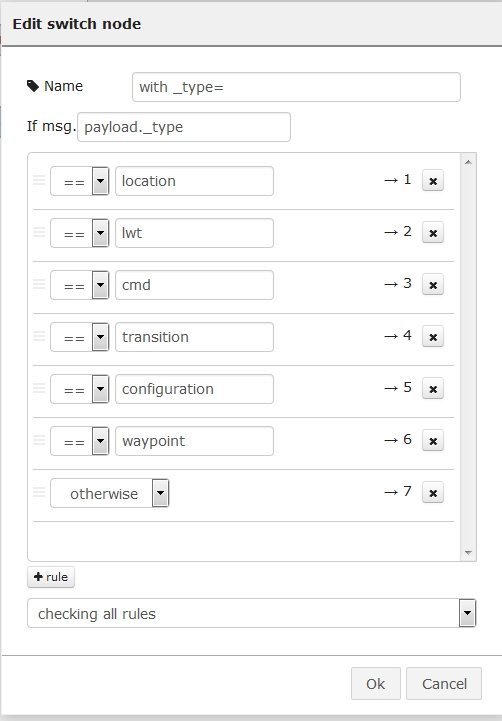Remove the configuration rule using the x icon
Viewport: 502px width, 721px height.
[433, 389]
